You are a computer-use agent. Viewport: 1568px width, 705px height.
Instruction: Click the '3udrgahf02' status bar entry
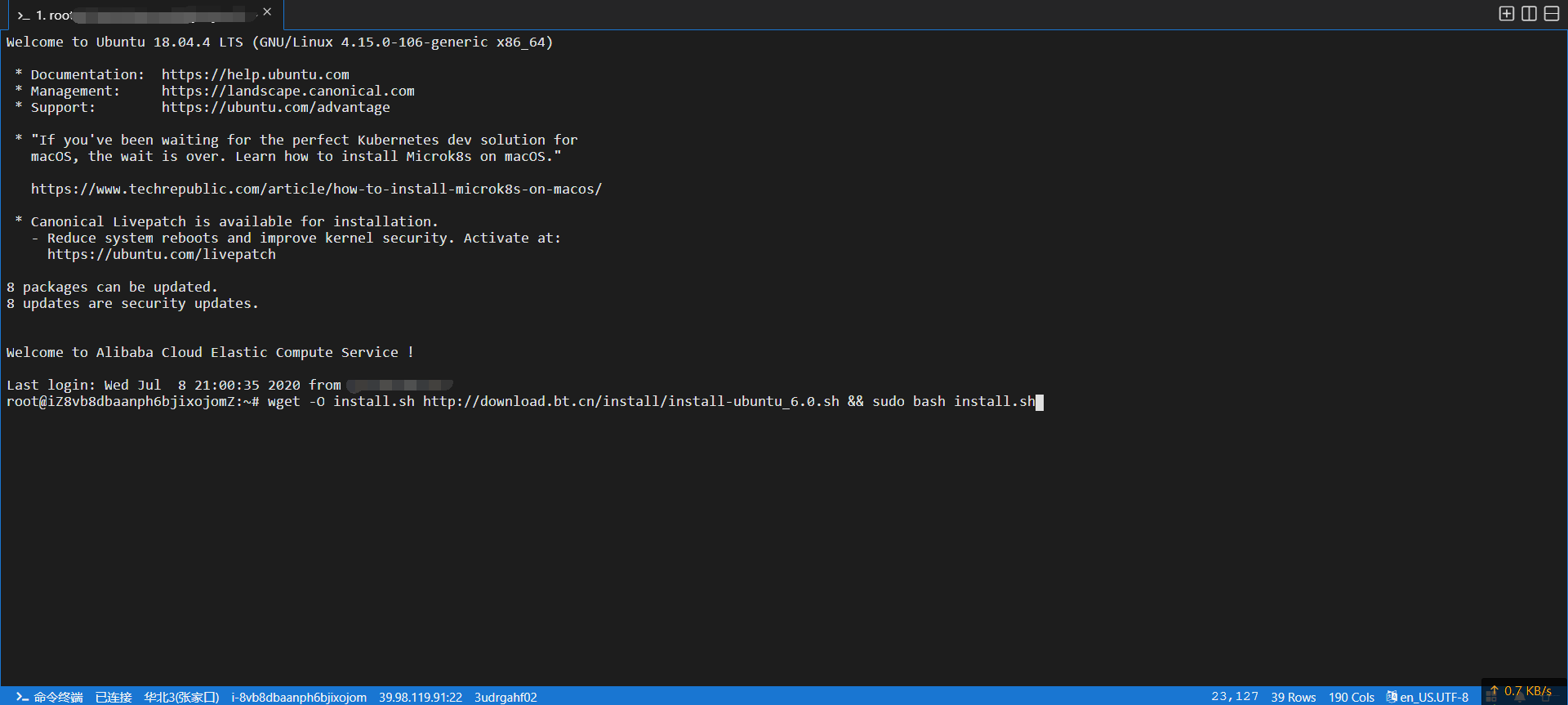click(506, 697)
